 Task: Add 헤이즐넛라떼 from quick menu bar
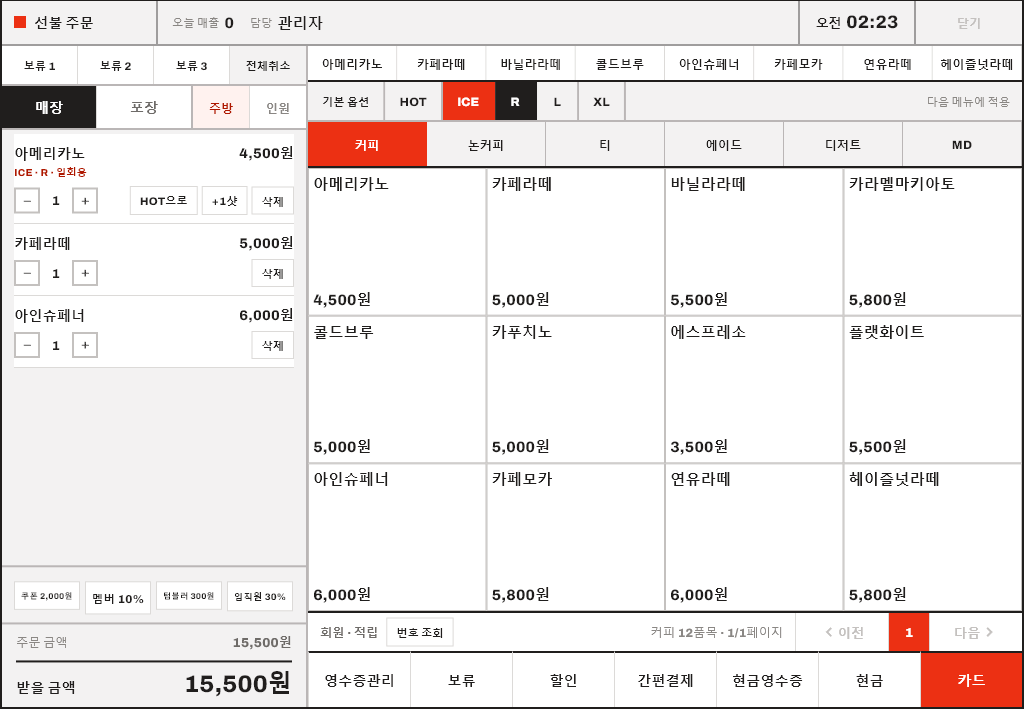click(x=977, y=64)
